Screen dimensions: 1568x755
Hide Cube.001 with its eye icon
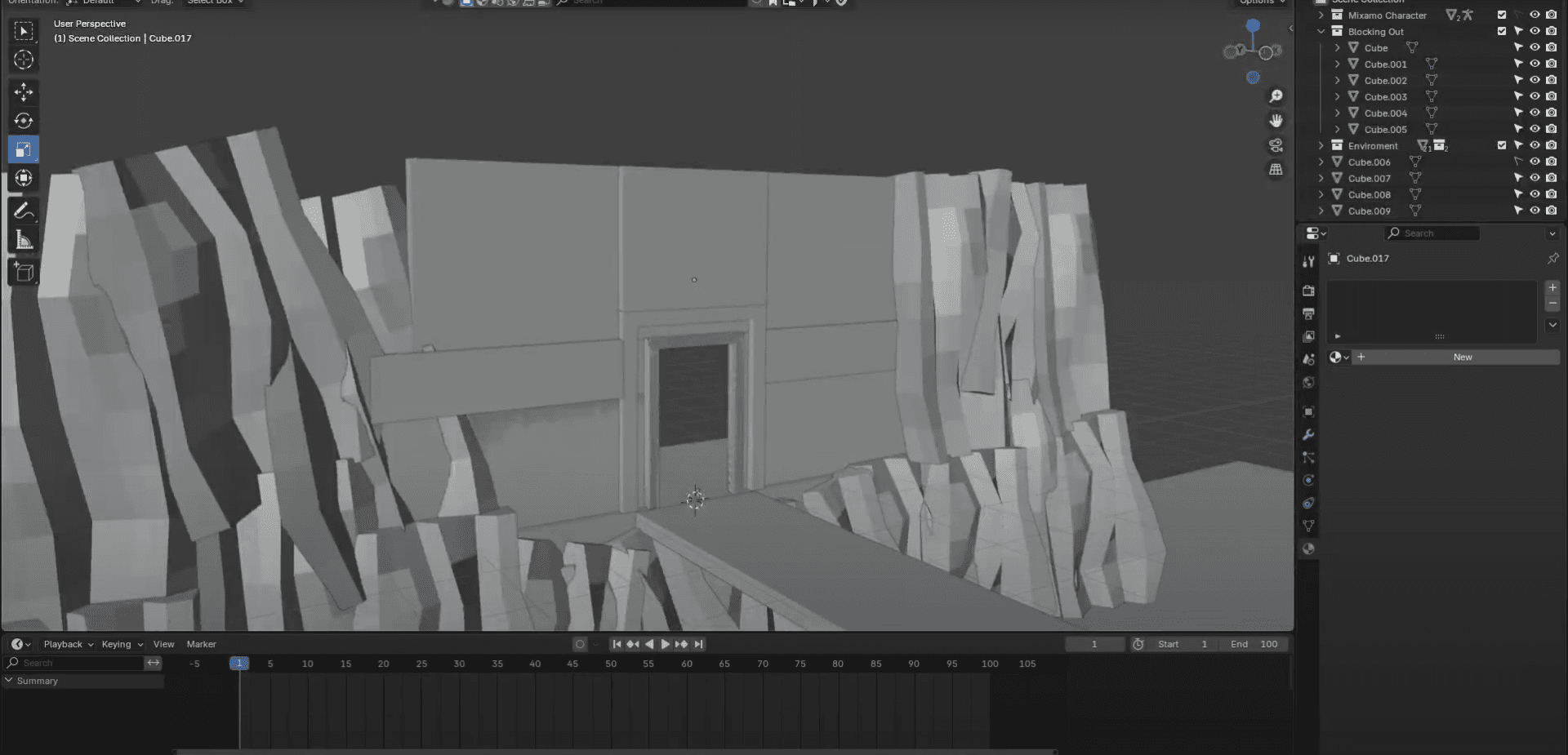tap(1535, 64)
